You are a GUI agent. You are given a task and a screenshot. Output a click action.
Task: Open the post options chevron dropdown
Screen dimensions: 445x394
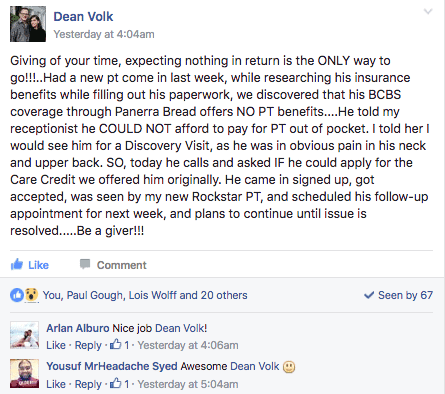pos(428,12)
